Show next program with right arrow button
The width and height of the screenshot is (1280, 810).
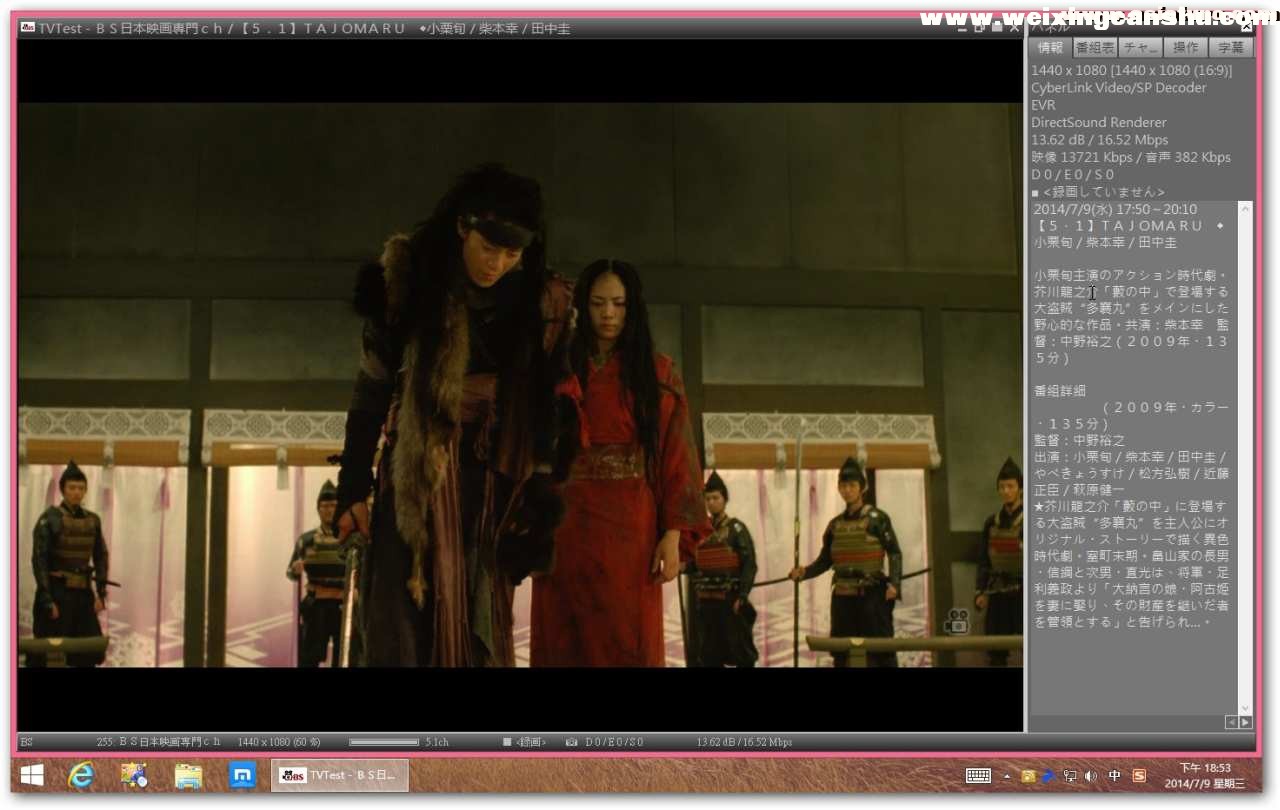(1245, 722)
